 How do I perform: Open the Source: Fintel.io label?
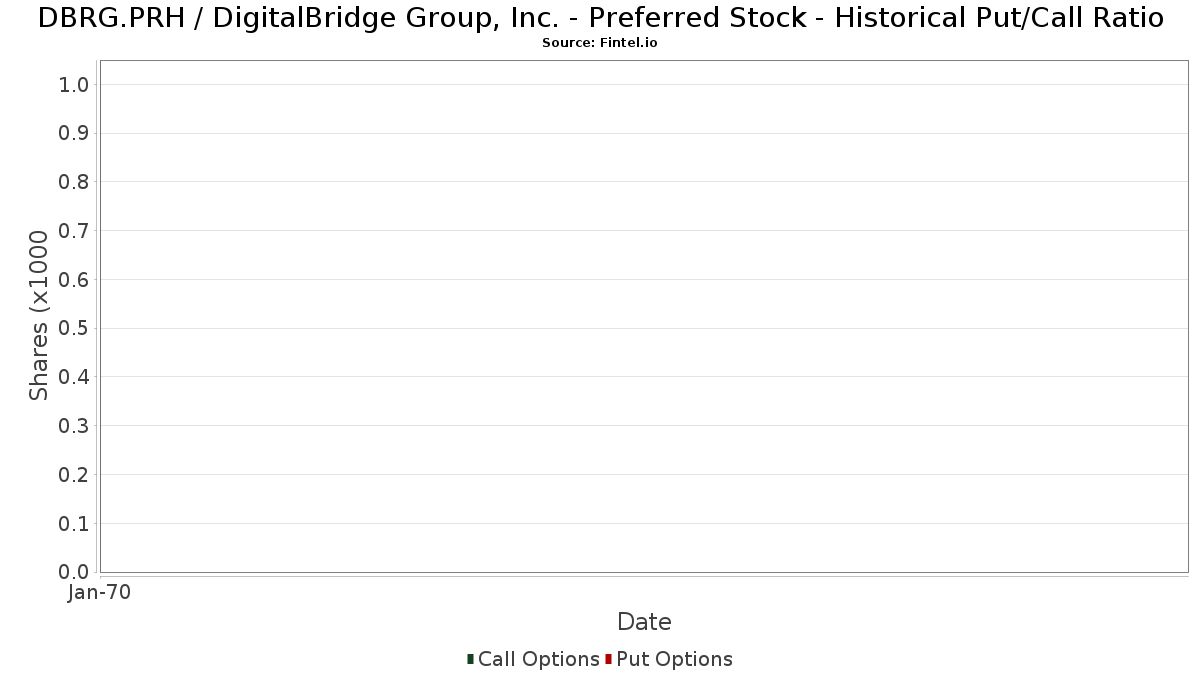pyautogui.click(x=600, y=43)
